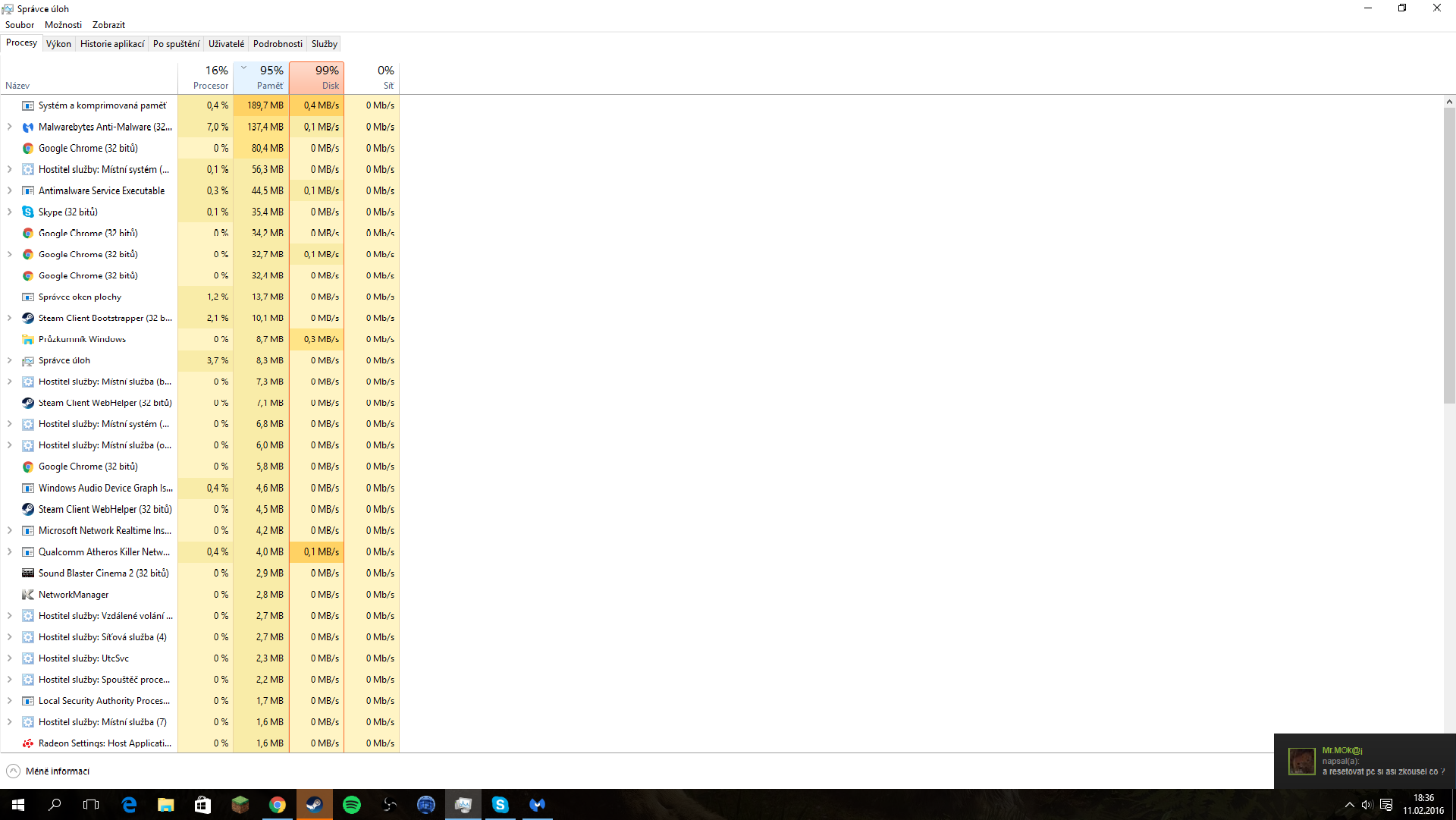Click the NetworkManager process icon
Image resolution: width=1456 pixels, height=820 pixels.
coord(28,595)
